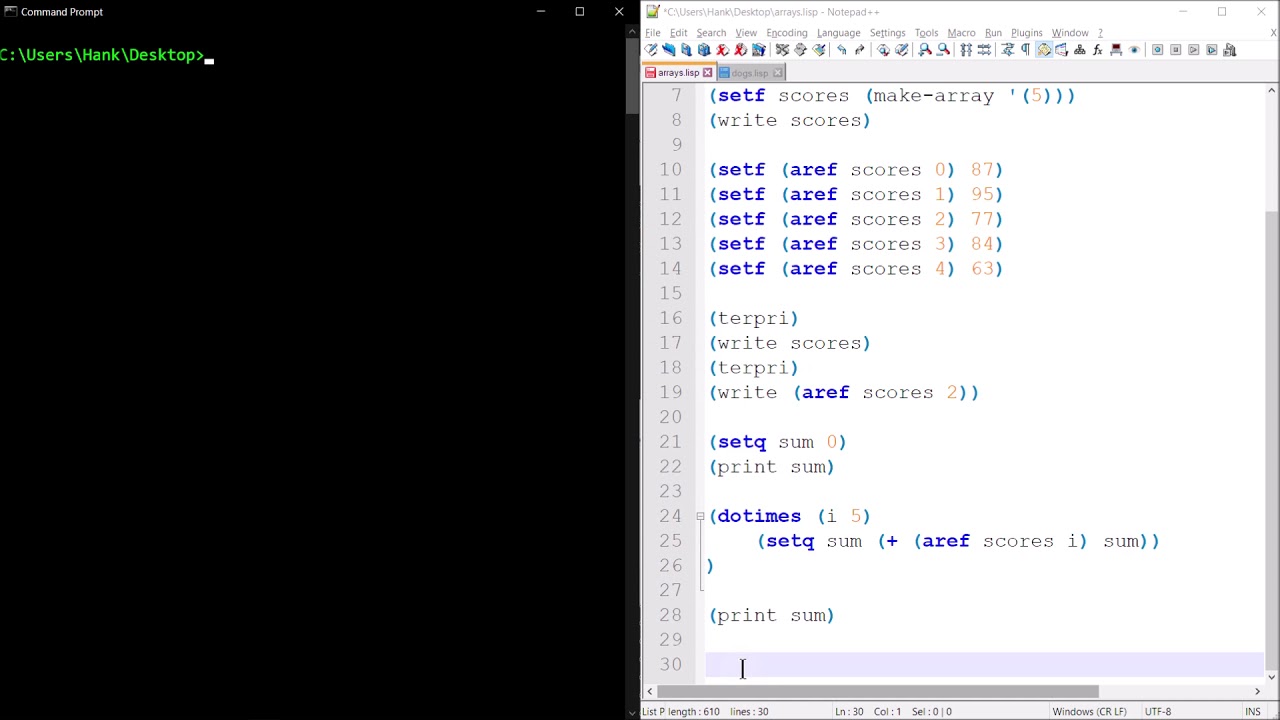Open the View menu
The height and width of the screenshot is (720, 1280).
click(x=746, y=33)
